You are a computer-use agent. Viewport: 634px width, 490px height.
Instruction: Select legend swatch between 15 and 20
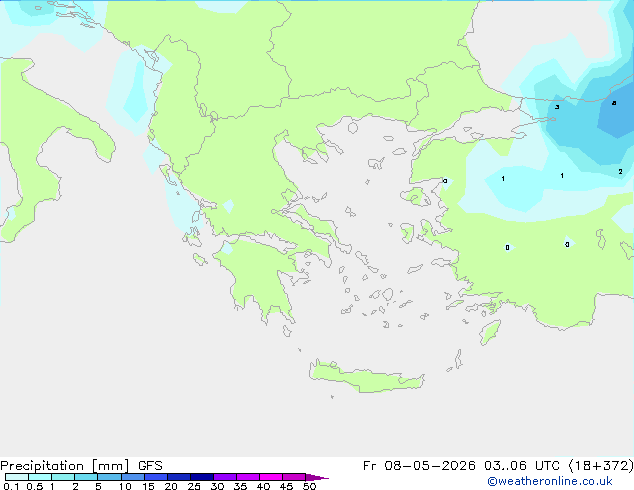click(x=155, y=477)
